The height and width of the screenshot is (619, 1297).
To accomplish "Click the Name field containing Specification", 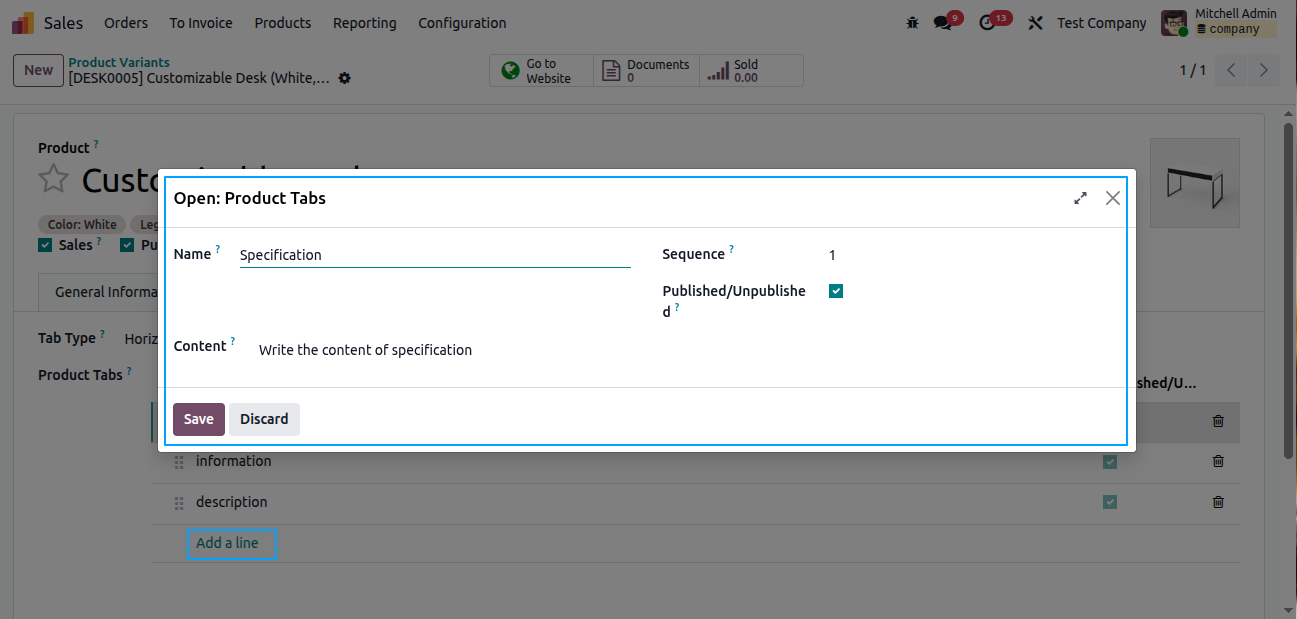I will point(434,255).
